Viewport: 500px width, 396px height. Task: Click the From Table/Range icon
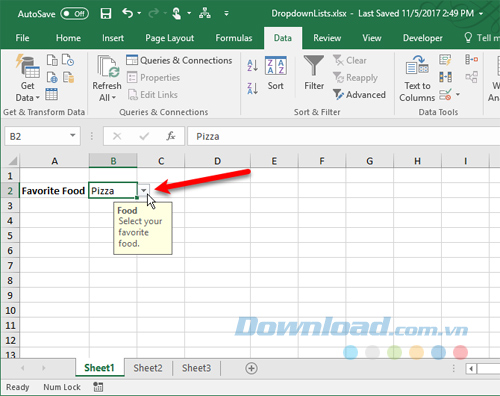coord(52,94)
